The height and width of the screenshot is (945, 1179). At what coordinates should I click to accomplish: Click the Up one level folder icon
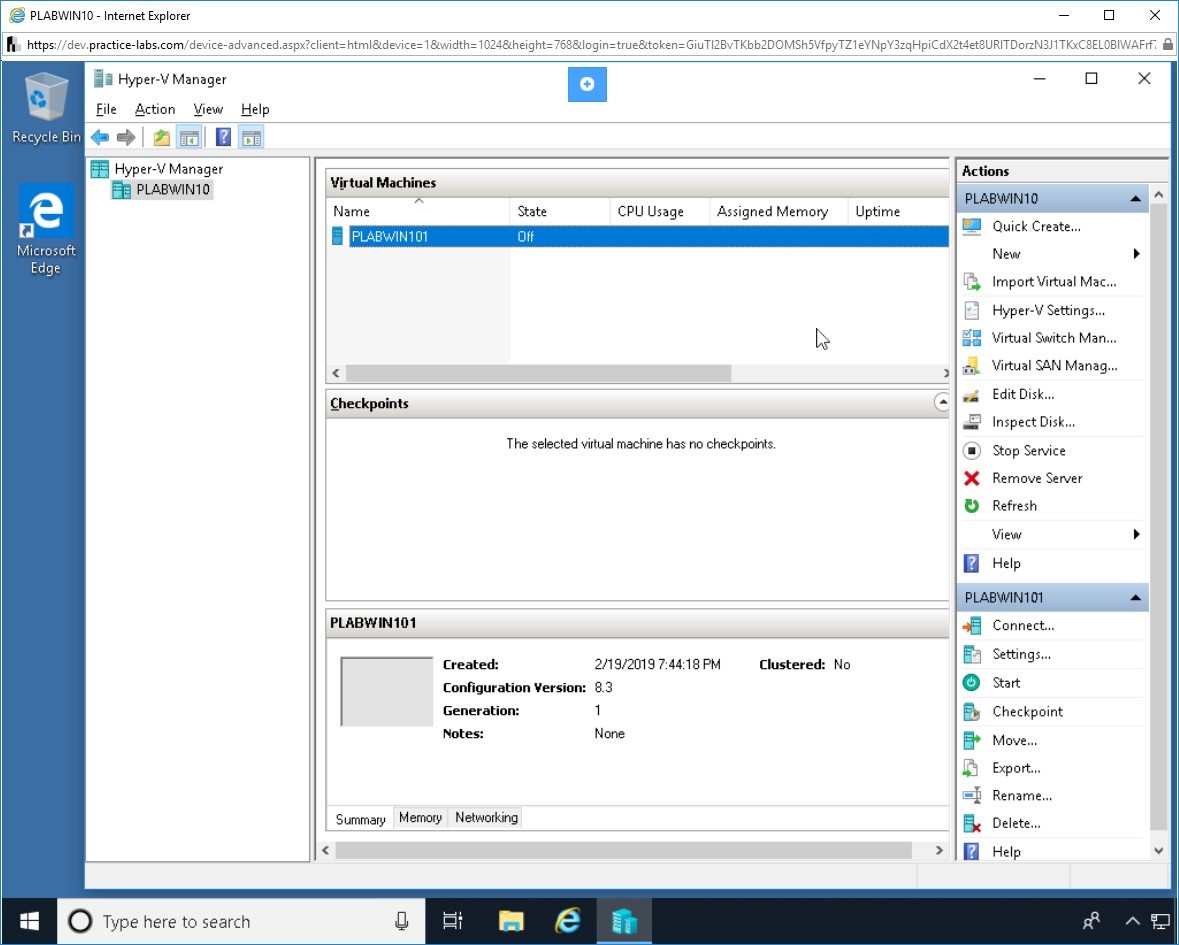(x=161, y=138)
